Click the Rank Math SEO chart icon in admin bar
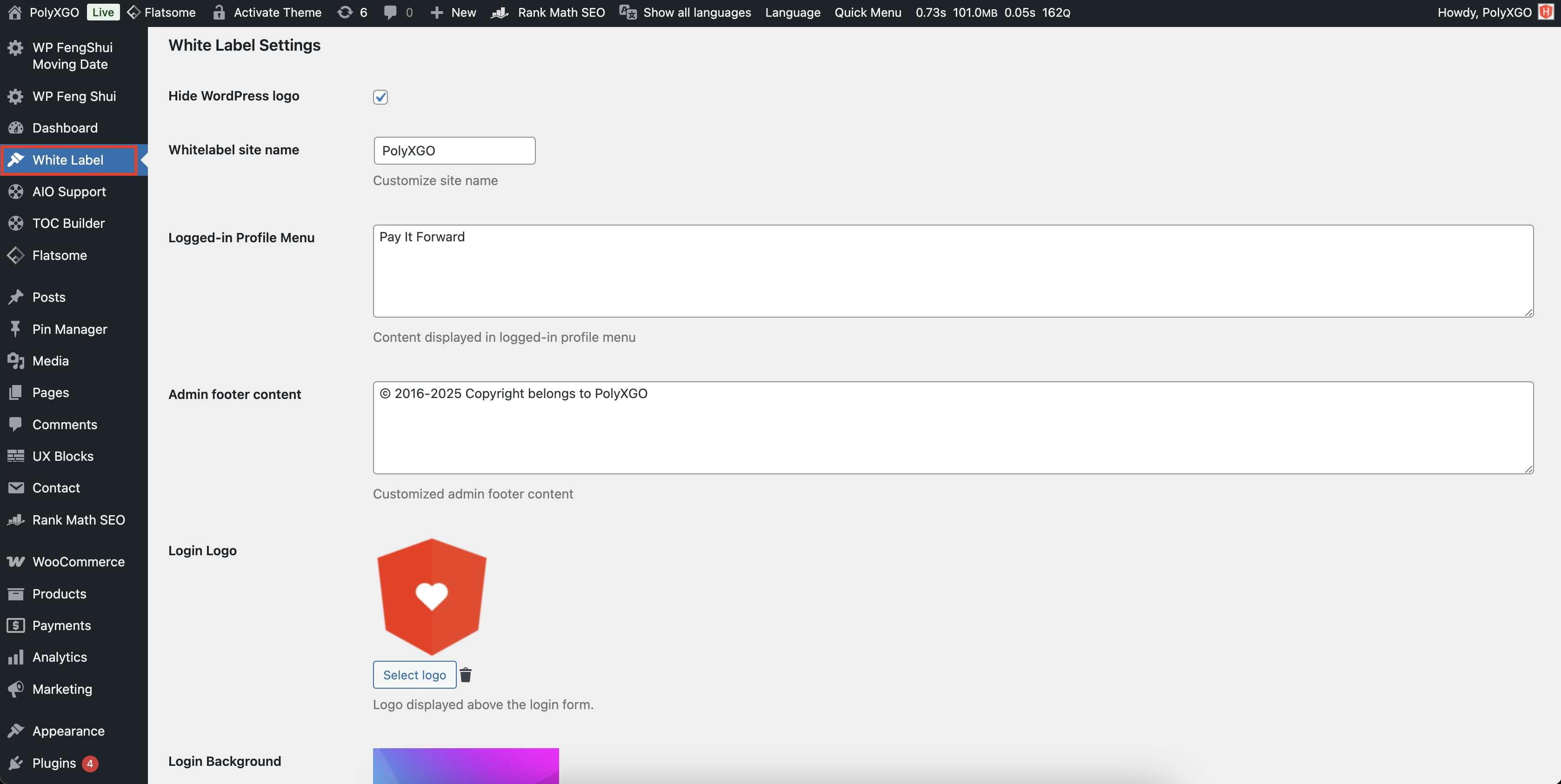 (500, 12)
